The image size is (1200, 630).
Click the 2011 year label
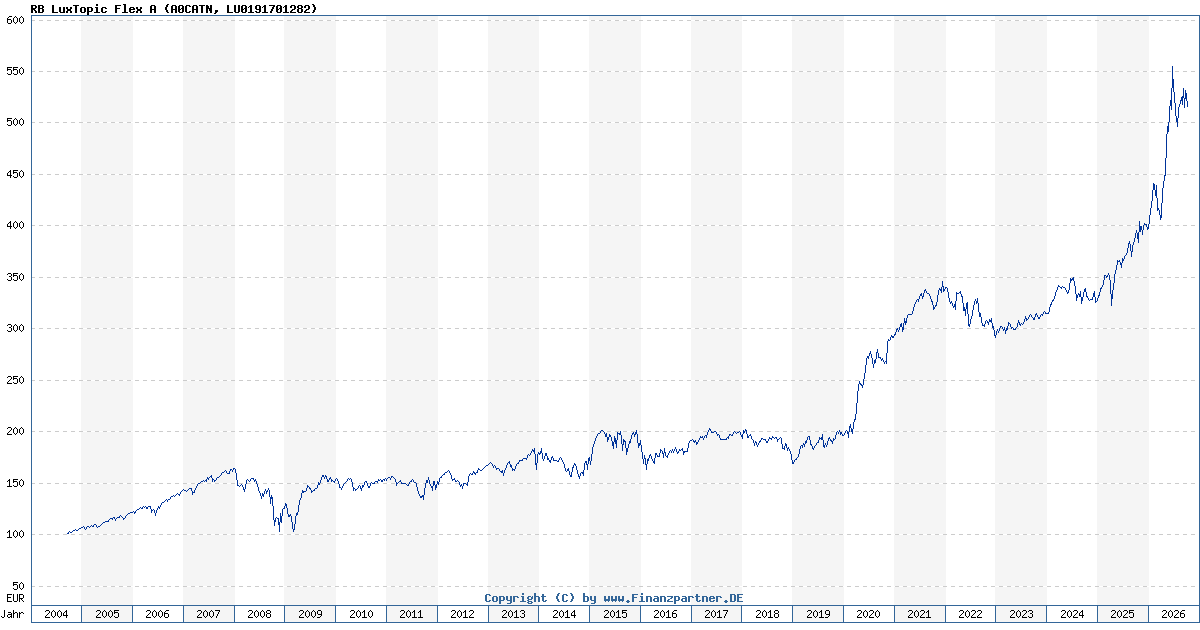point(412,614)
